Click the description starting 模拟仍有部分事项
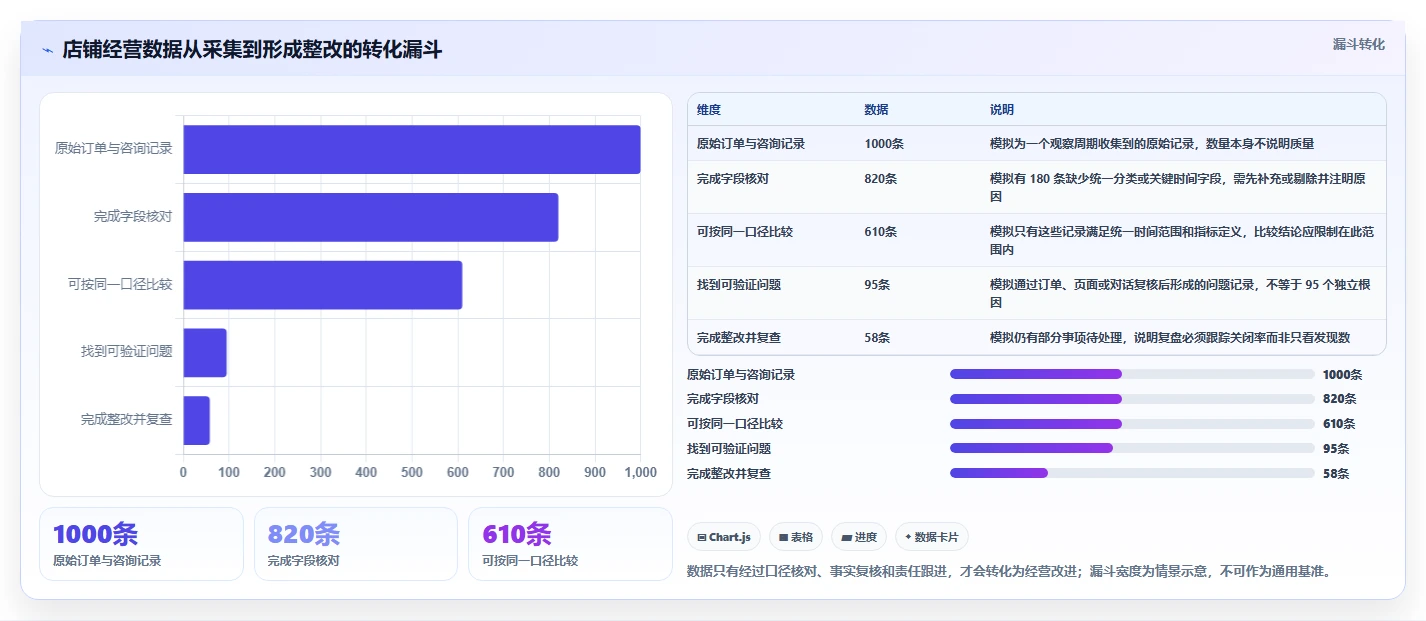The height and width of the screenshot is (621, 1426). click(x=1170, y=338)
